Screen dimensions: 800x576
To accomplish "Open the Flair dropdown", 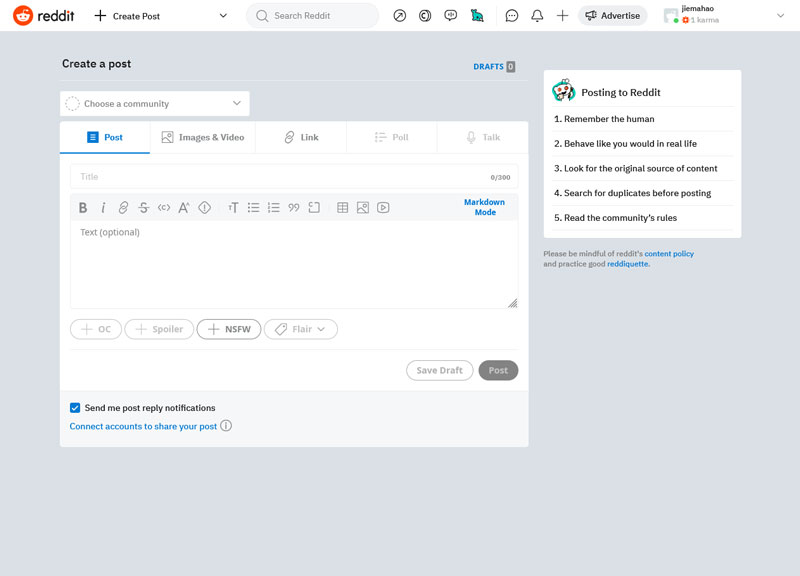I will [301, 329].
